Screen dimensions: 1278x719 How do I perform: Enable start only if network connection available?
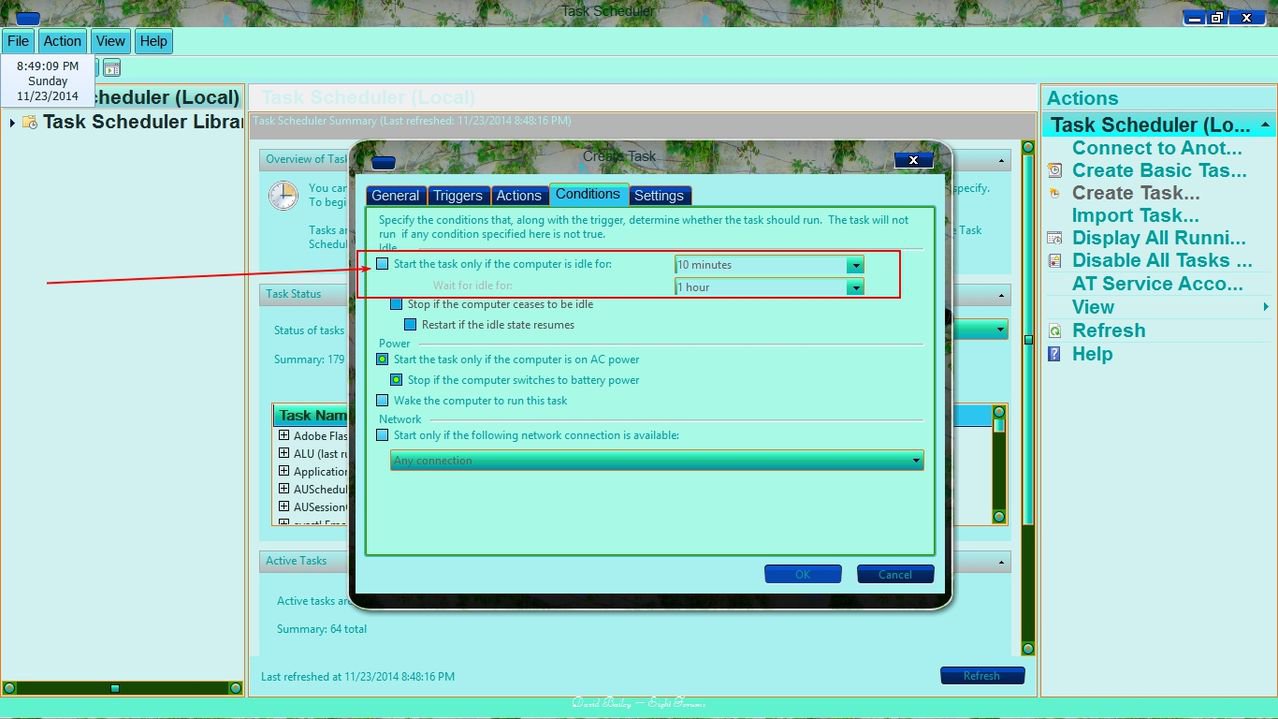click(x=382, y=435)
